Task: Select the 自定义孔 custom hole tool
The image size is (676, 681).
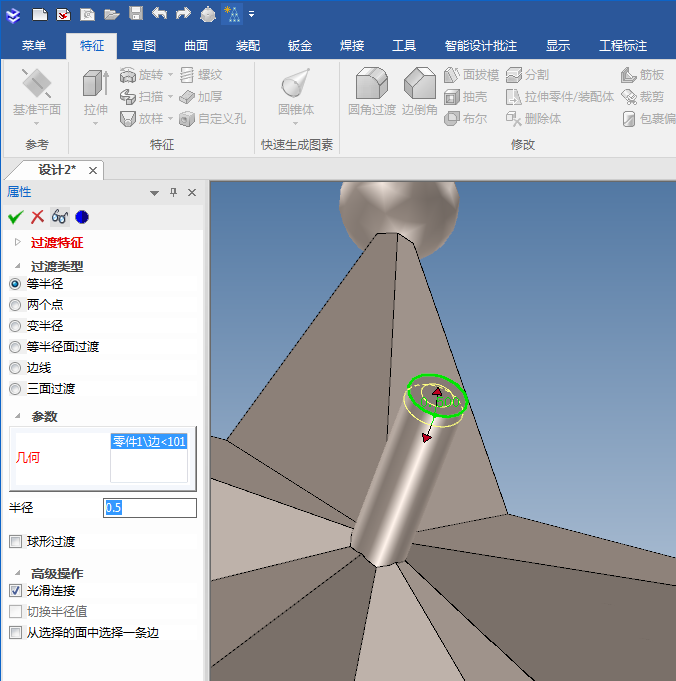Action: (213, 118)
